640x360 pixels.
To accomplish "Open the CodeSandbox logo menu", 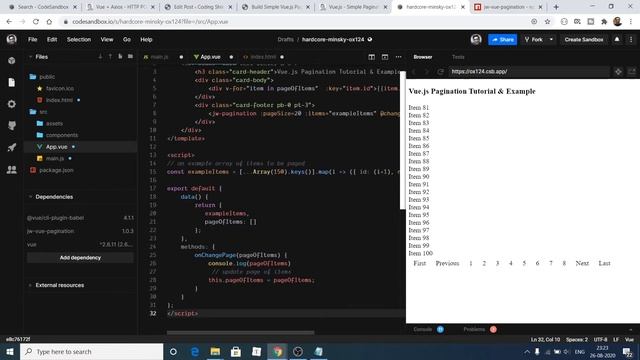I will pyautogui.click(x=11, y=39).
